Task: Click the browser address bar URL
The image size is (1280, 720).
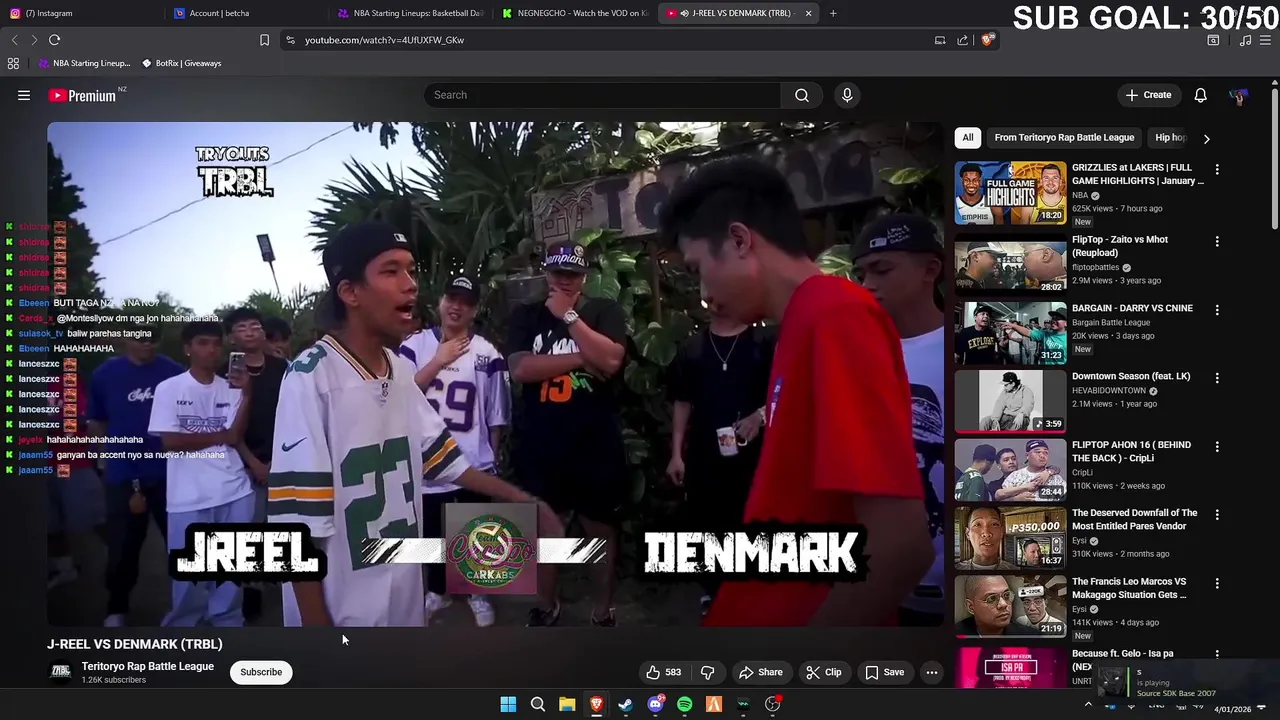Action: pyautogui.click(x=384, y=40)
